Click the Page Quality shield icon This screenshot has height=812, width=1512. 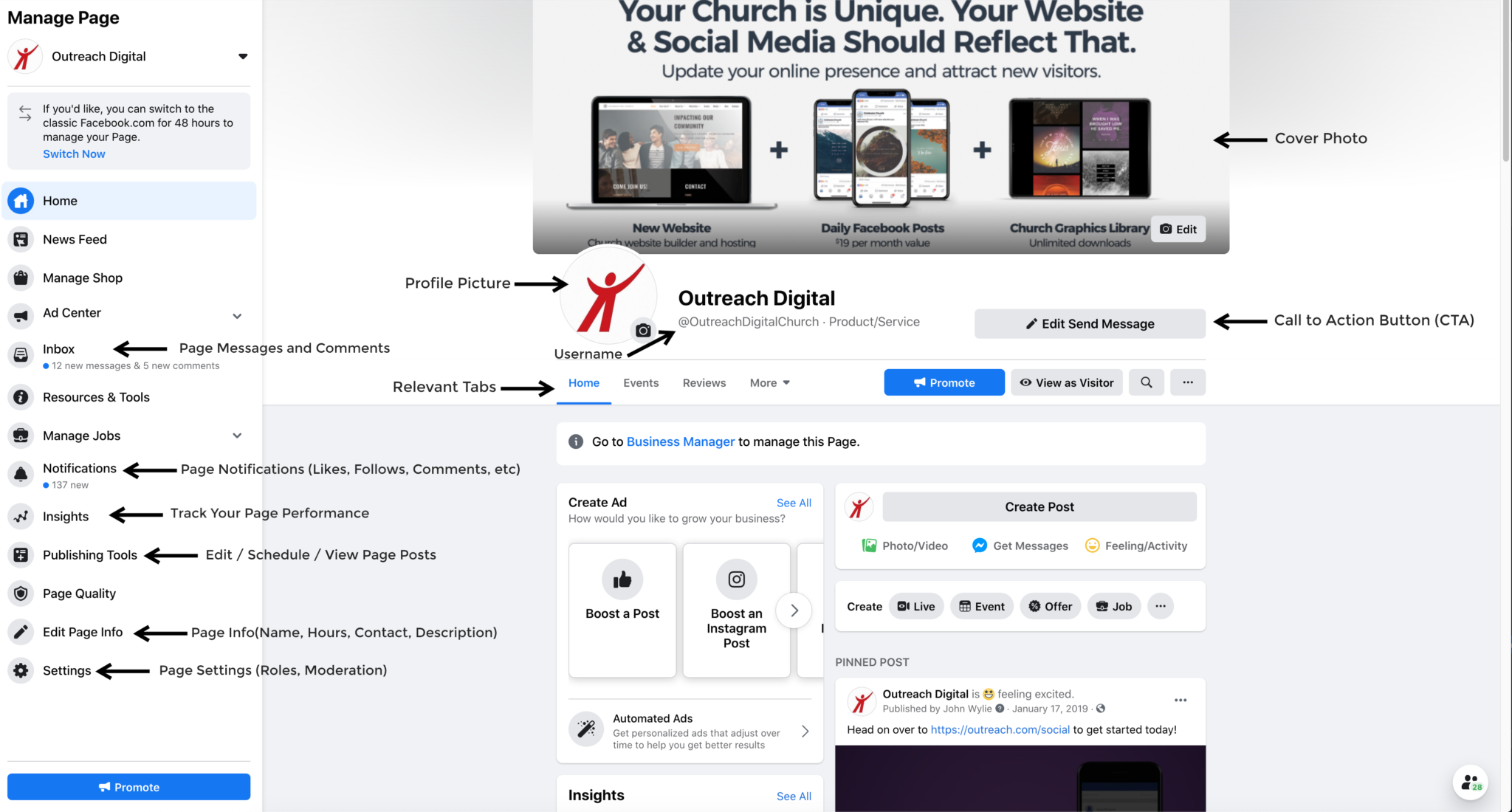tap(21, 593)
